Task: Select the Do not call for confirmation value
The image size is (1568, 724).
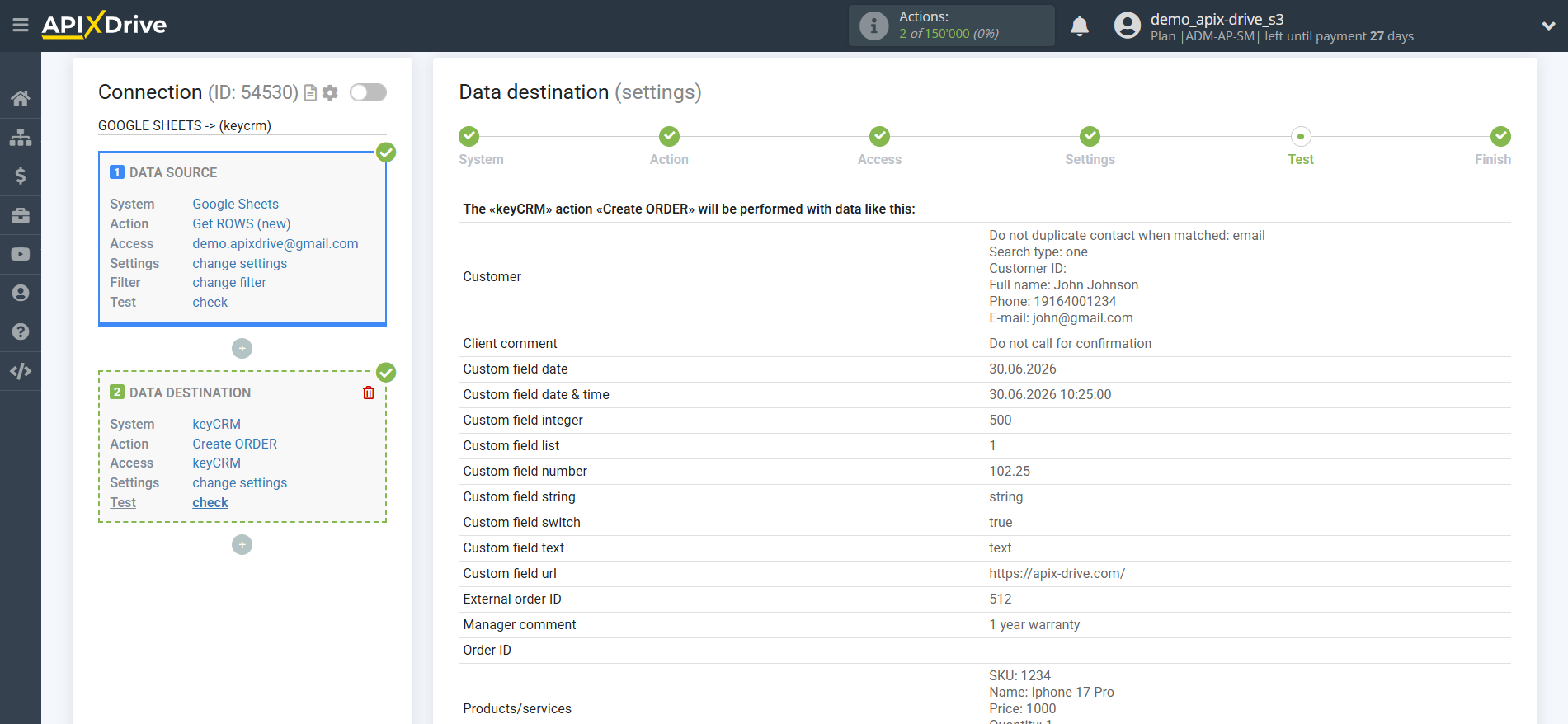Action: pyautogui.click(x=1070, y=343)
